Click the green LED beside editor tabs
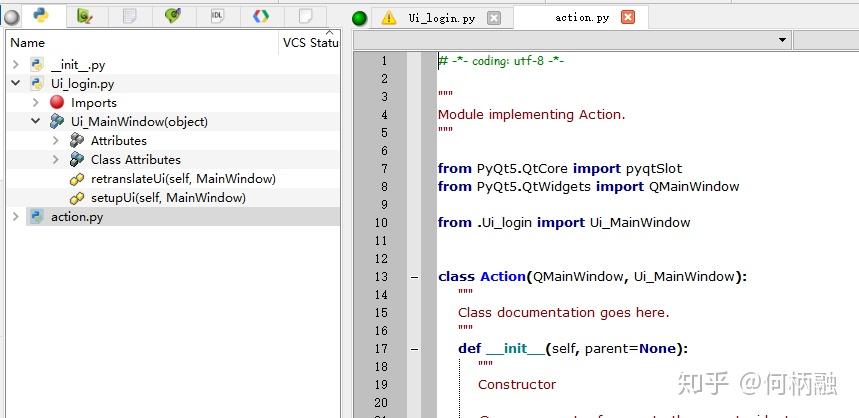The width and height of the screenshot is (859, 418). [x=360, y=18]
